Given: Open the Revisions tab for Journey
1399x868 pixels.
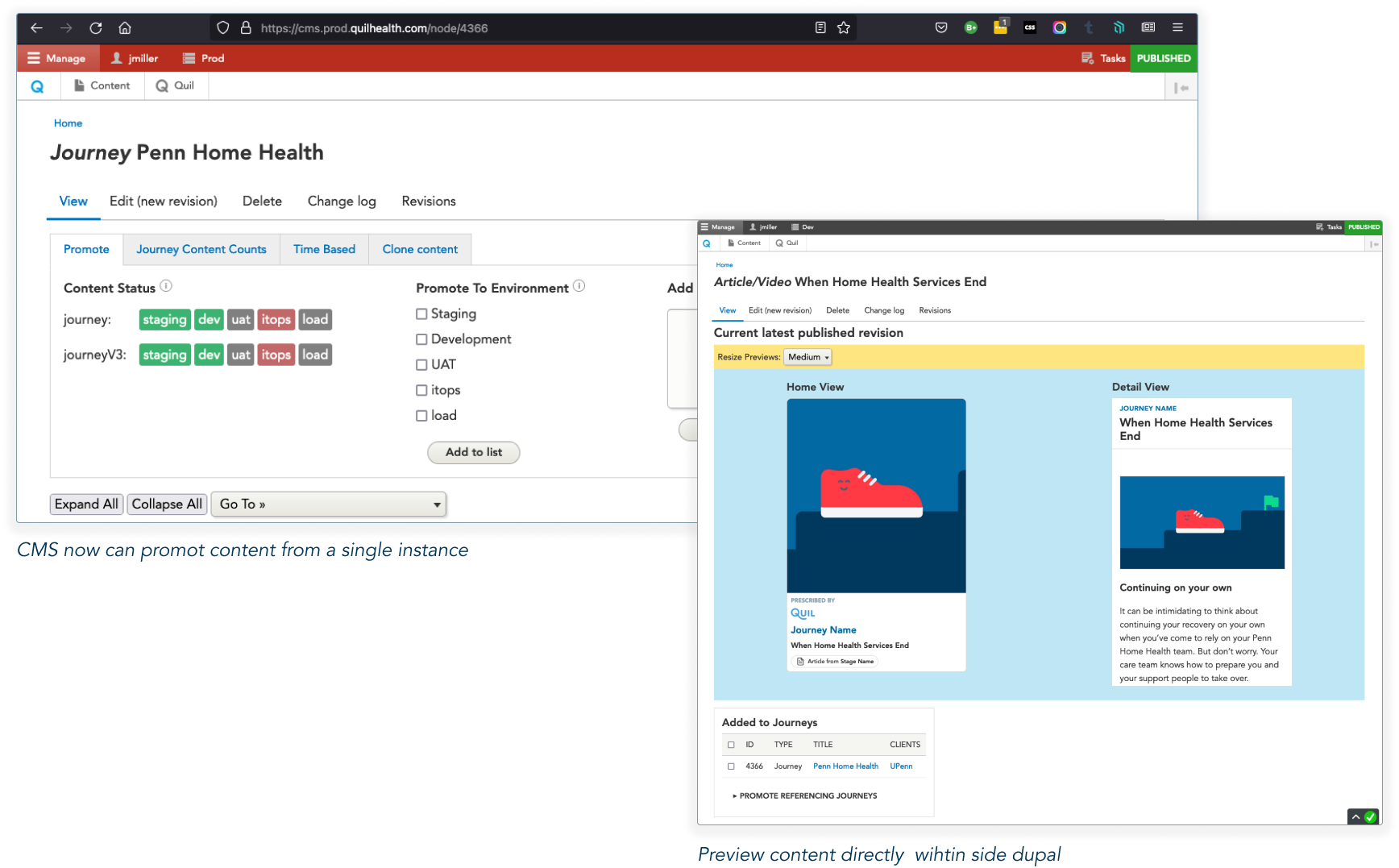Looking at the screenshot, I should tap(428, 201).
